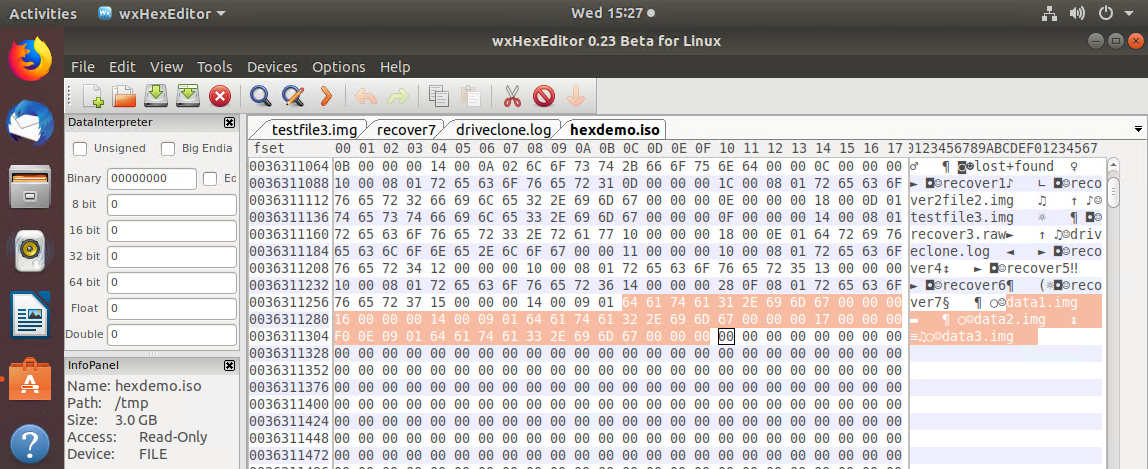1148x469 pixels.
Task: Click the 'data1.img' text in ASCII pane
Action: point(1042,302)
